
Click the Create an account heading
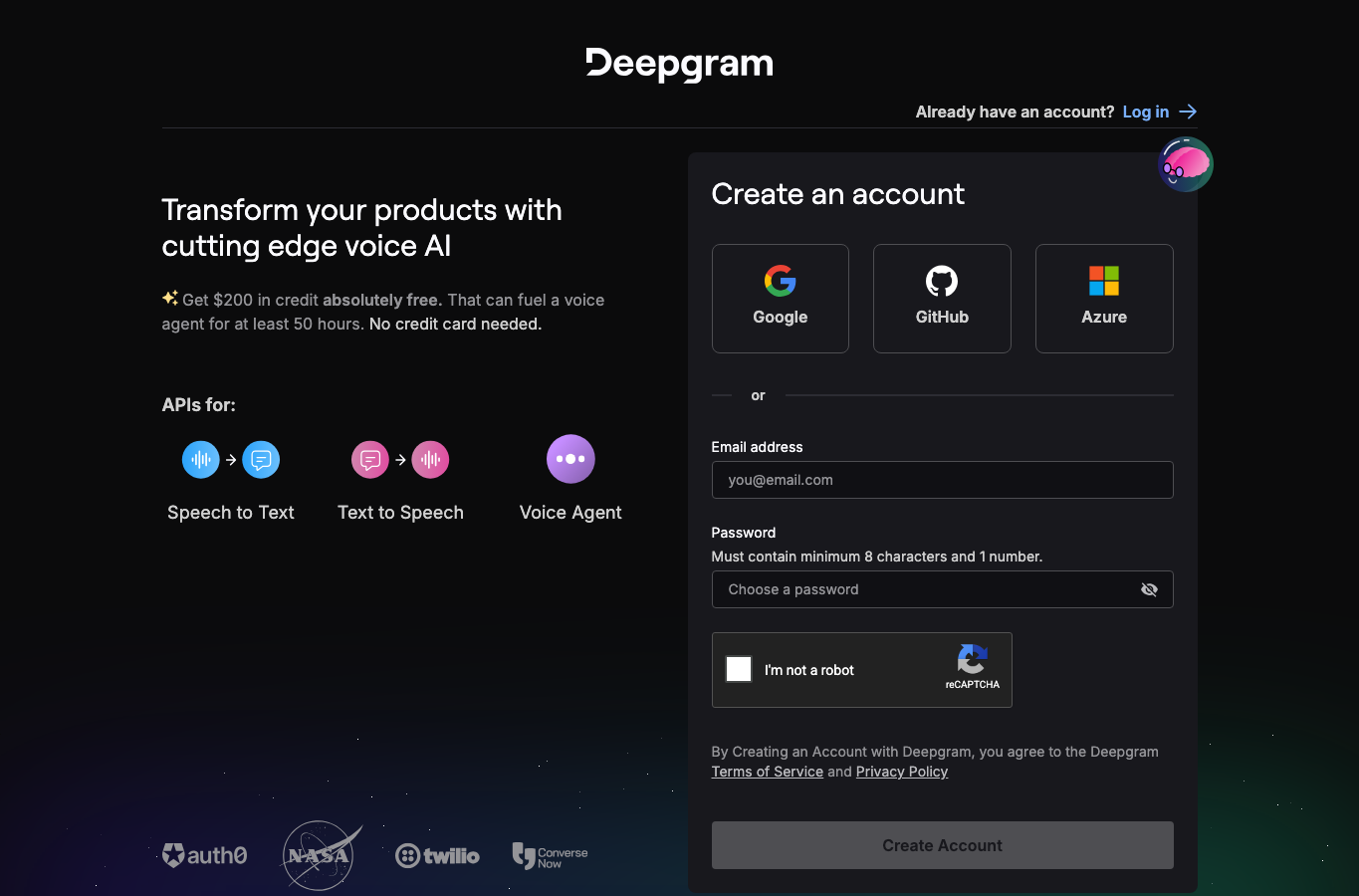pos(837,194)
